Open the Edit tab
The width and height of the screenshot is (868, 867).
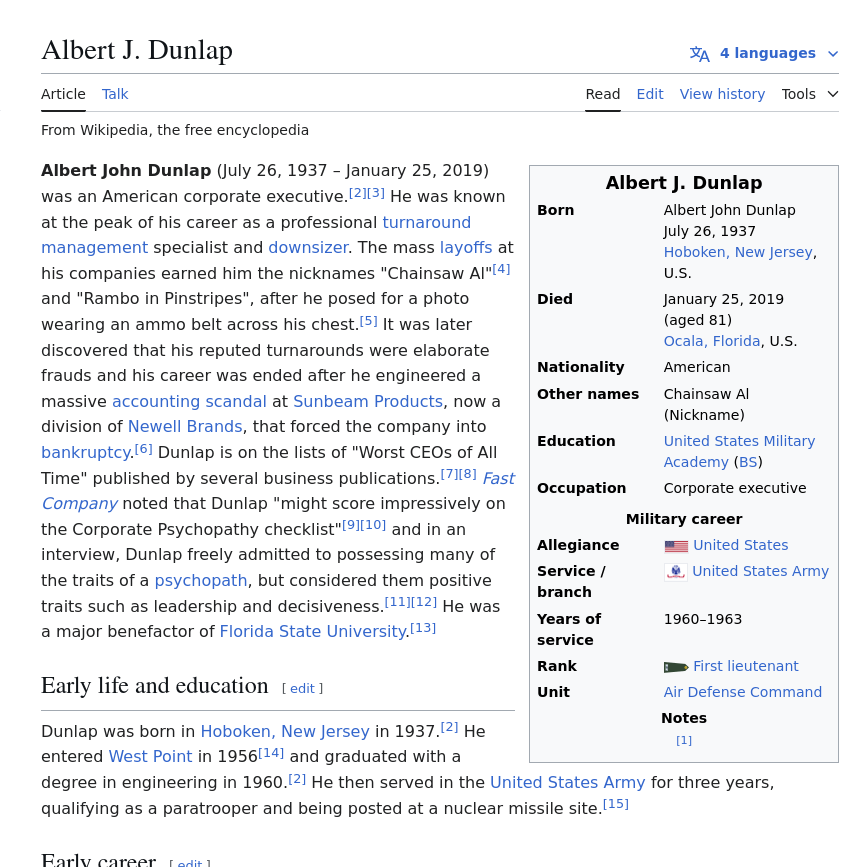650,94
